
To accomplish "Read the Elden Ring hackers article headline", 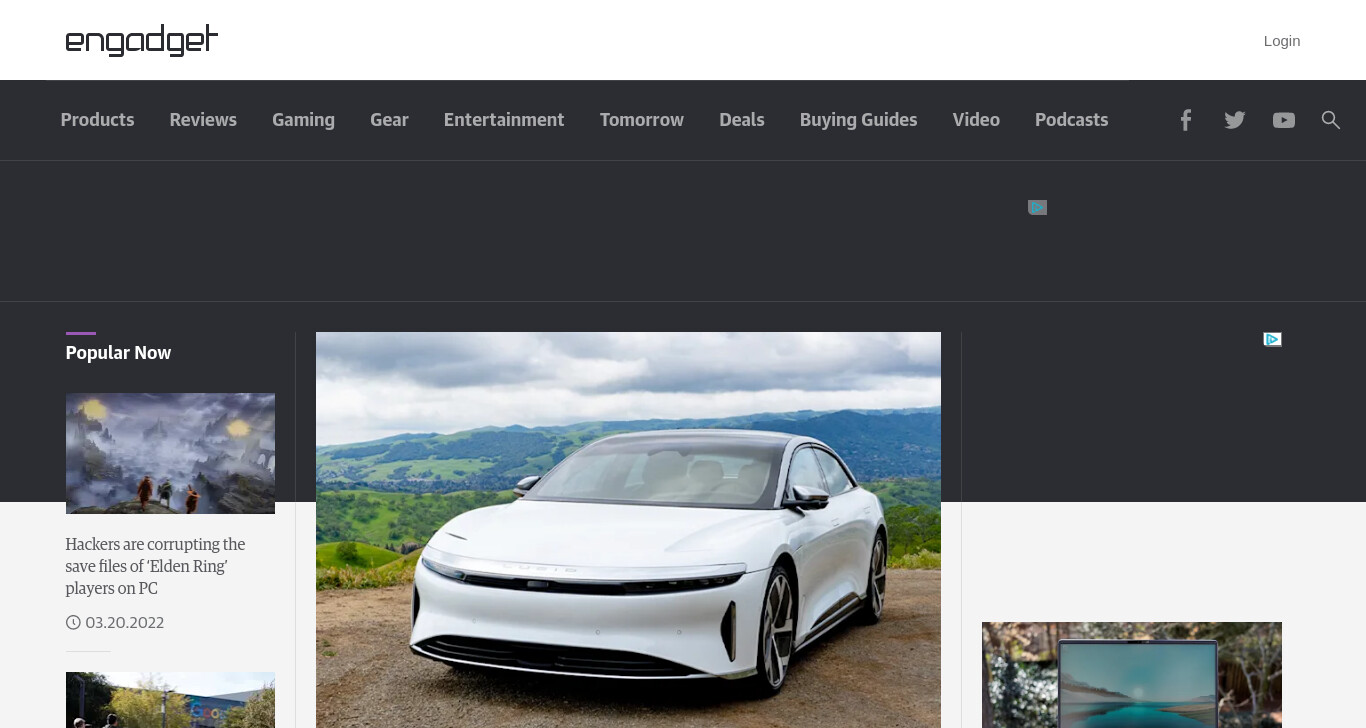I will click(x=156, y=566).
